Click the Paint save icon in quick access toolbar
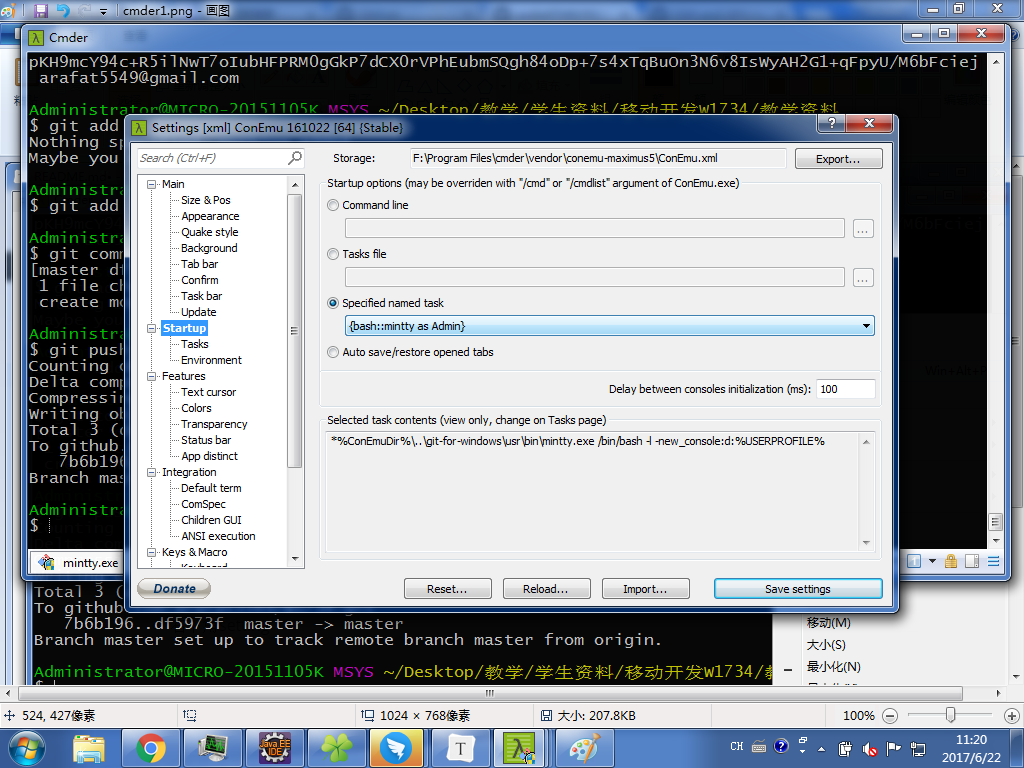Image resolution: width=1024 pixels, height=768 pixels. (40, 10)
